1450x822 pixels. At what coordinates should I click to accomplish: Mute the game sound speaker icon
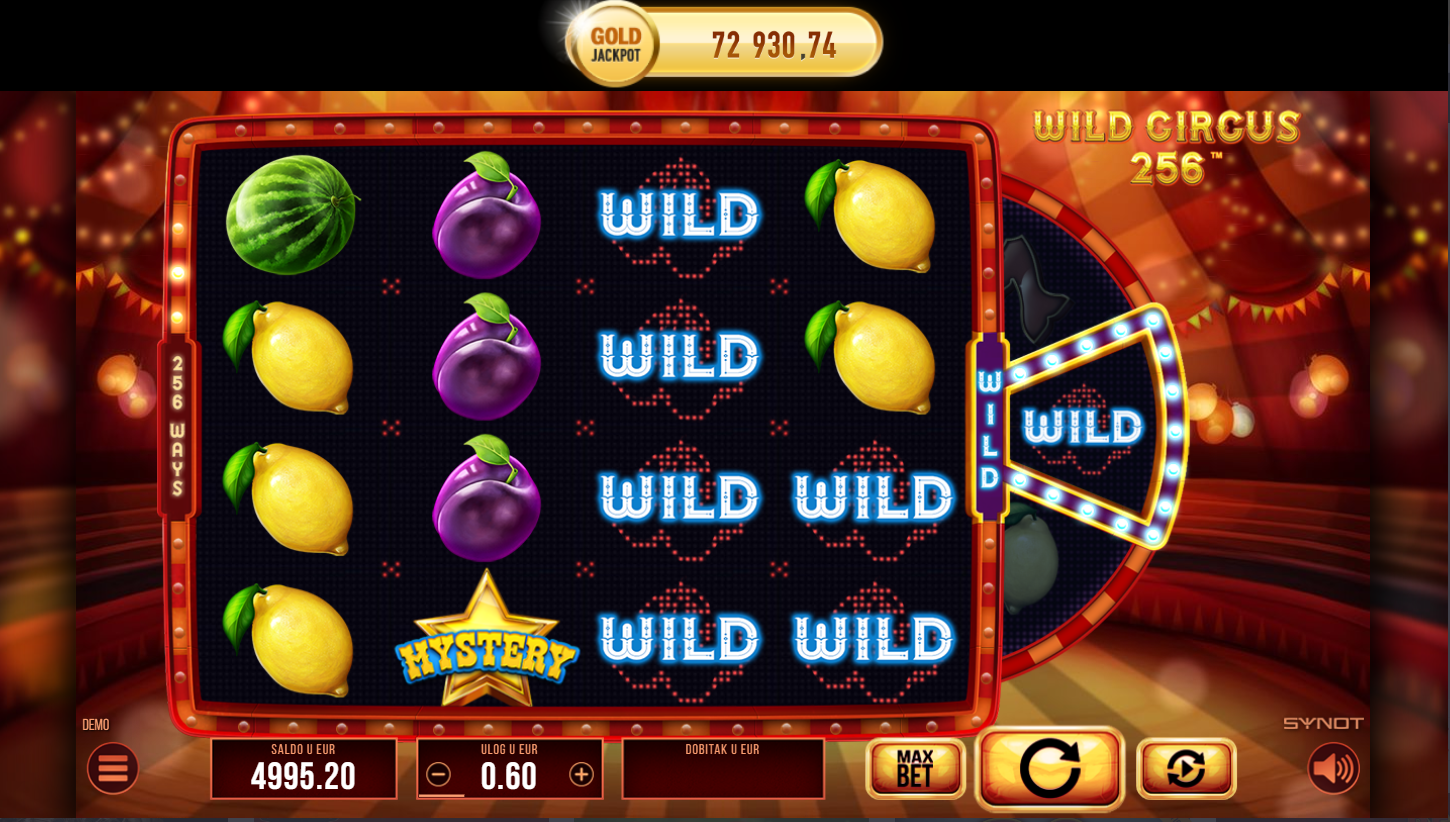point(1334,768)
